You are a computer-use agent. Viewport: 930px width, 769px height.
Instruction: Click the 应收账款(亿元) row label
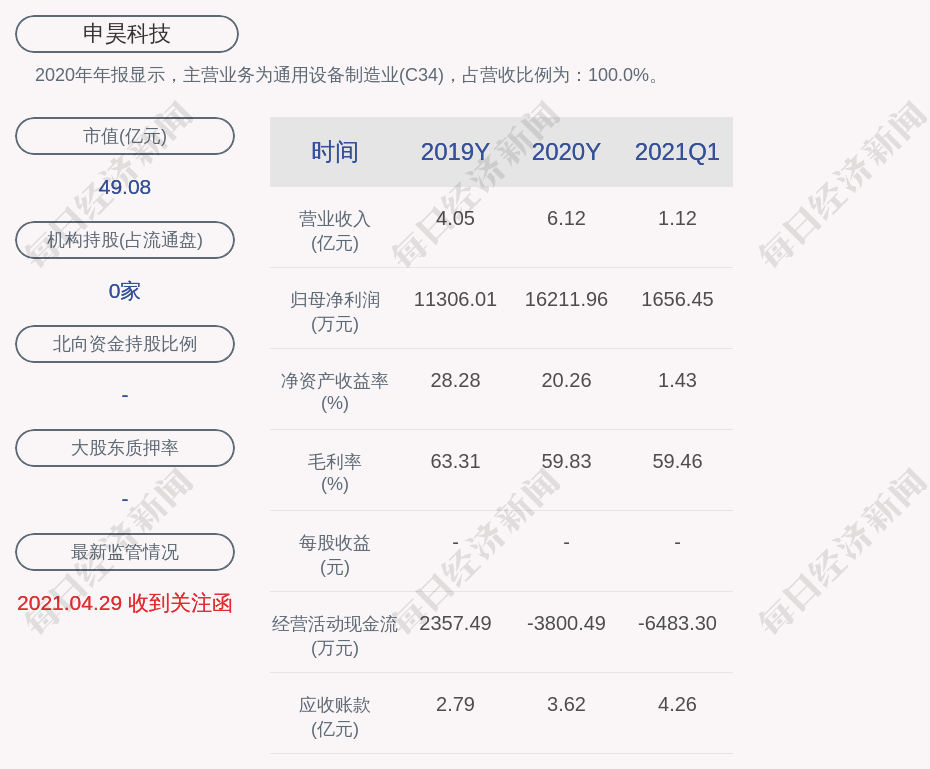tap(335, 717)
